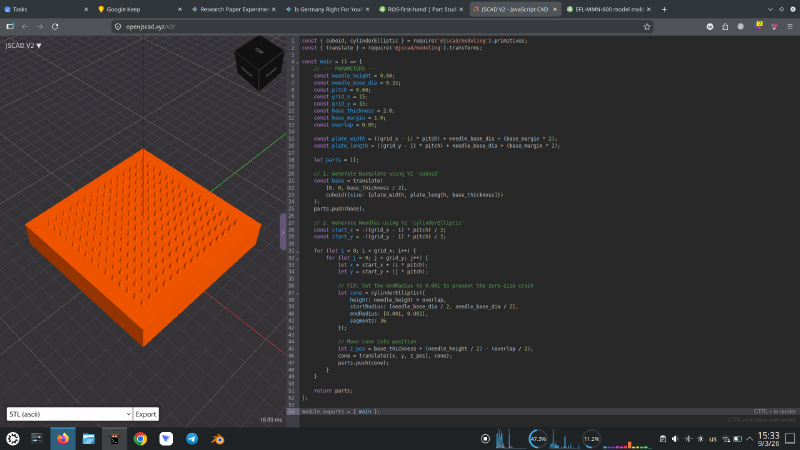Open the KDE application launcher

coord(13,439)
